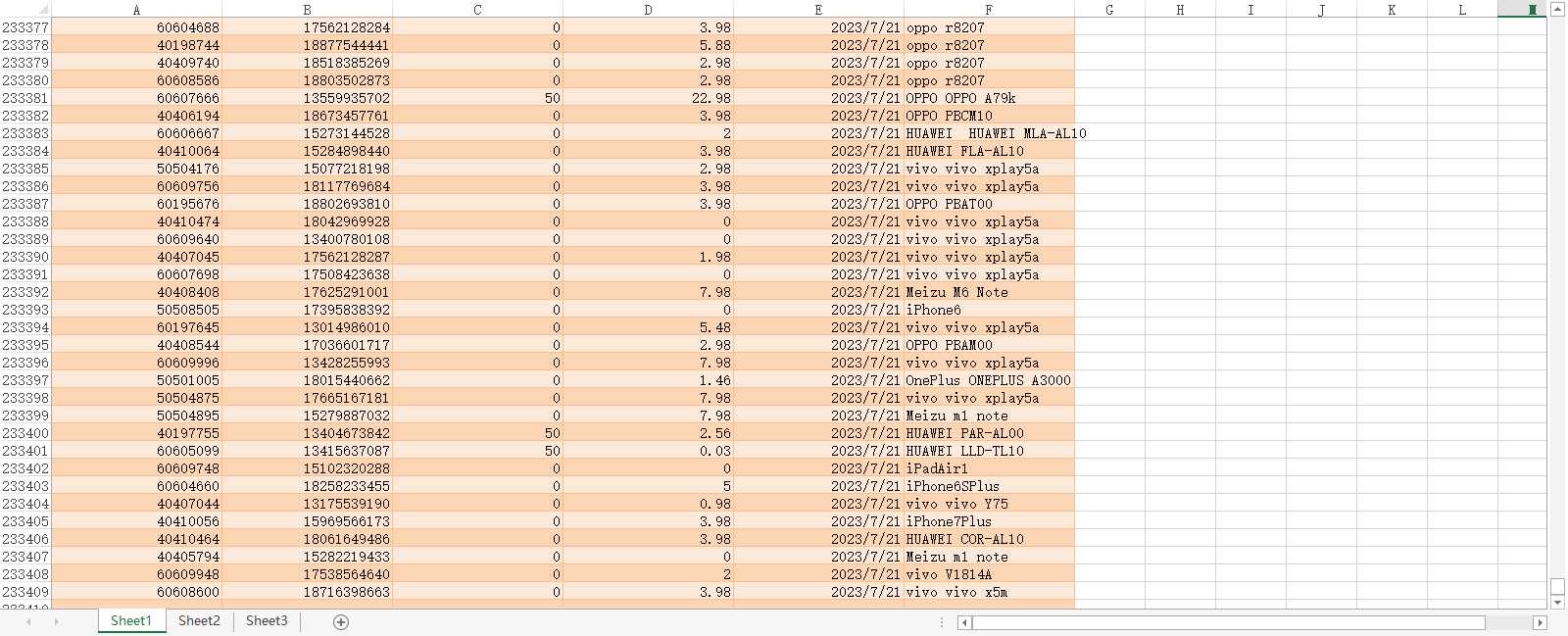Select column F header
The height and width of the screenshot is (636, 1568).
tap(989, 10)
